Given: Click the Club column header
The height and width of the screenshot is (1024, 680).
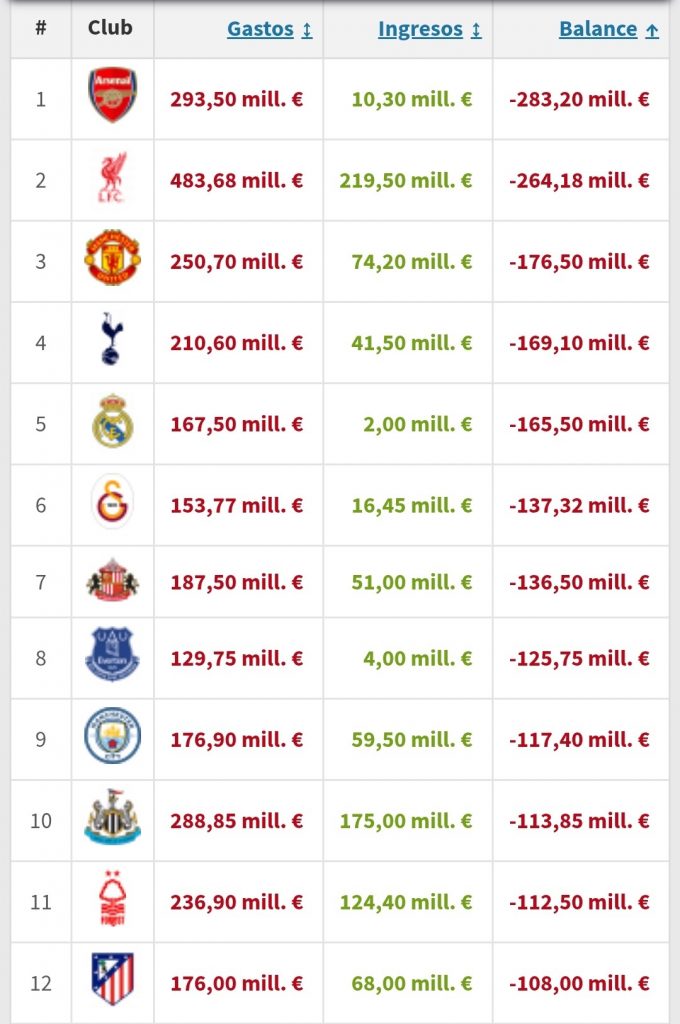Looking at the screenshot, I should pyautogui.click(x=110, y=28).
